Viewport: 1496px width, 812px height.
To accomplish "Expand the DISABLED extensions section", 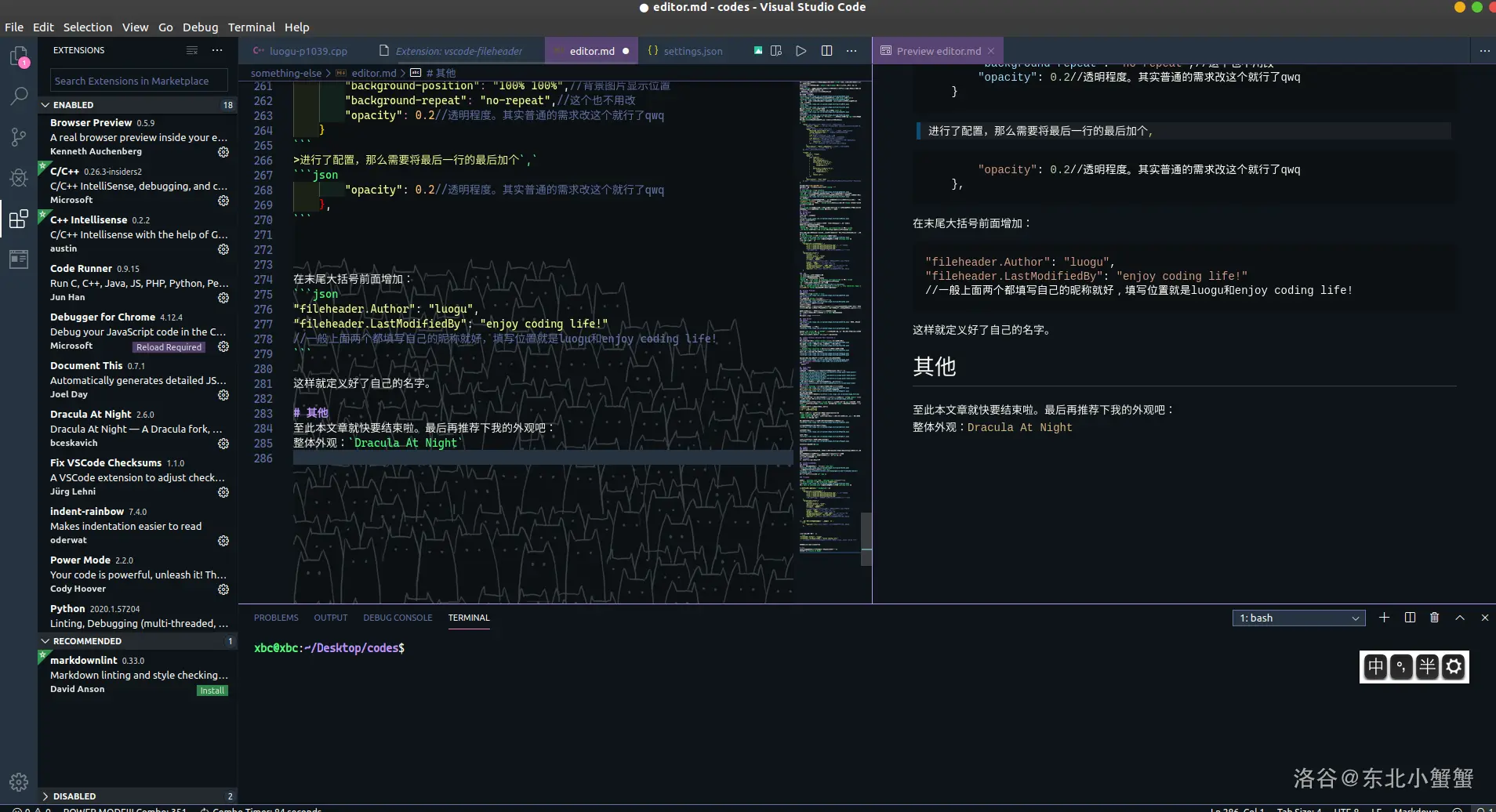I will pyautogui.click(x=137, y=796).
